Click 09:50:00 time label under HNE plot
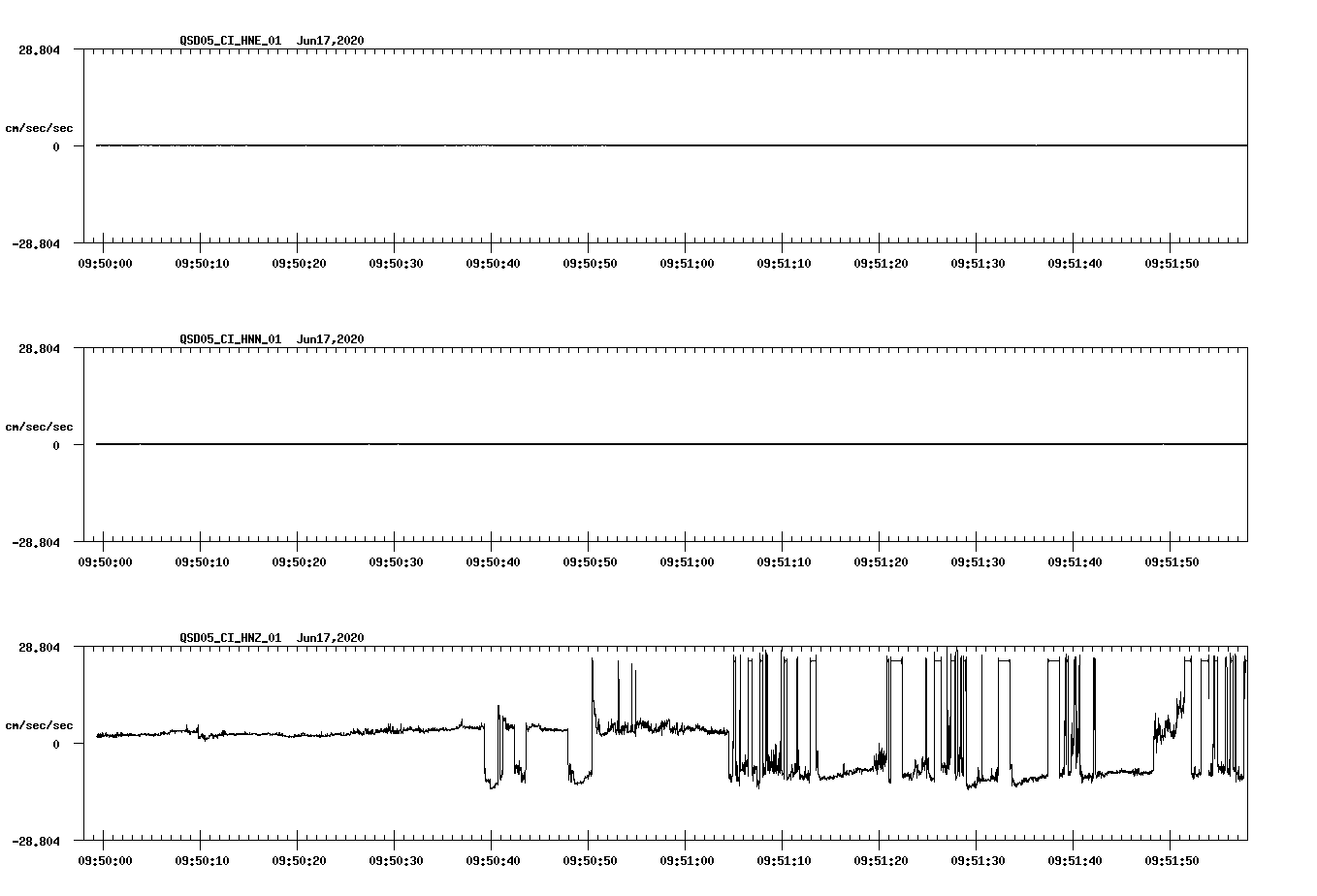This screenshot has width=1317, height=896. (x=105, y=263)
